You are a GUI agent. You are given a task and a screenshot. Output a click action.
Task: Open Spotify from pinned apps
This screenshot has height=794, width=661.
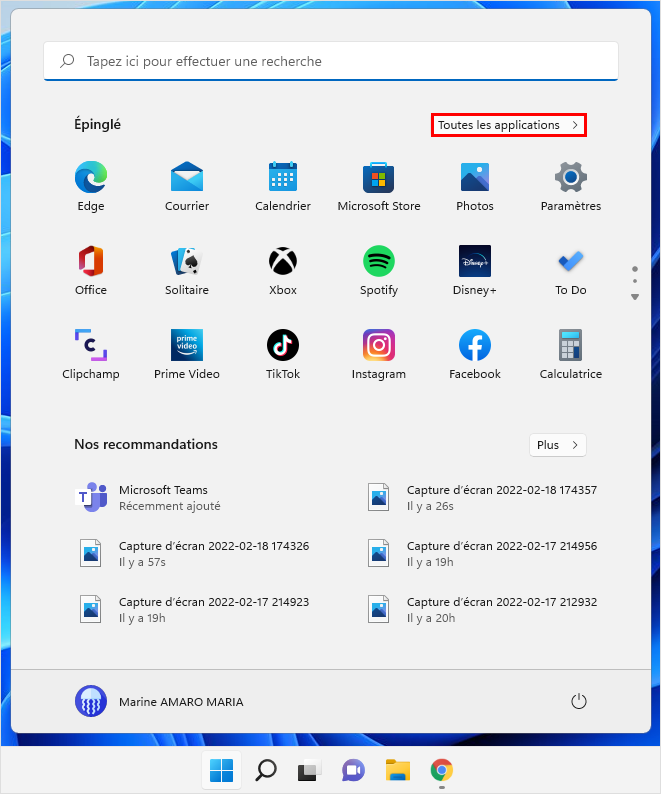click(379, 270)
